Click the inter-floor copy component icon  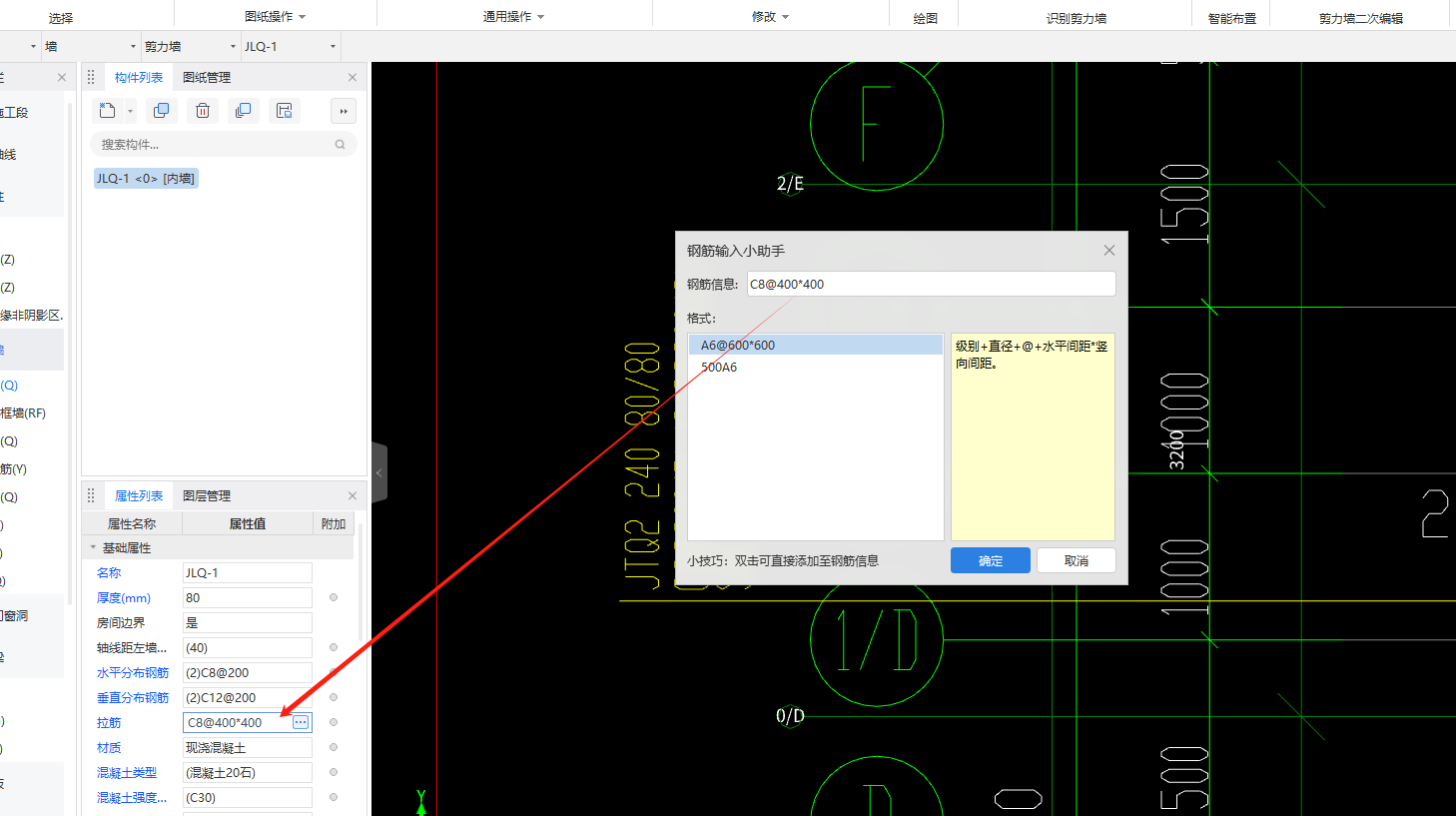tap(243, 111)
